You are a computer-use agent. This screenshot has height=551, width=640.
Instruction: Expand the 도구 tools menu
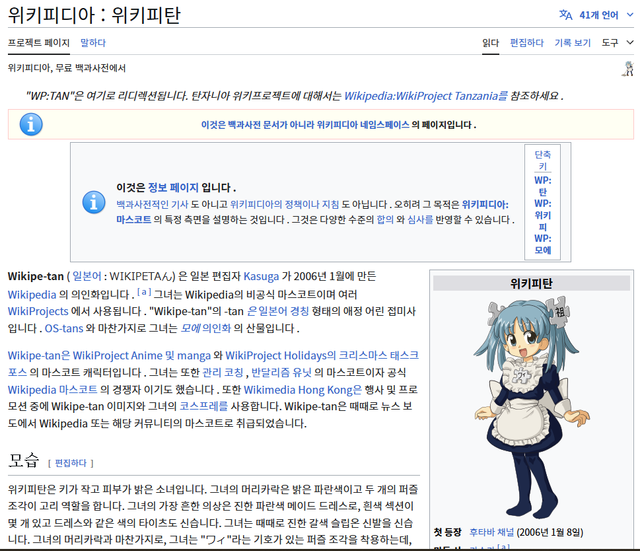617,42
